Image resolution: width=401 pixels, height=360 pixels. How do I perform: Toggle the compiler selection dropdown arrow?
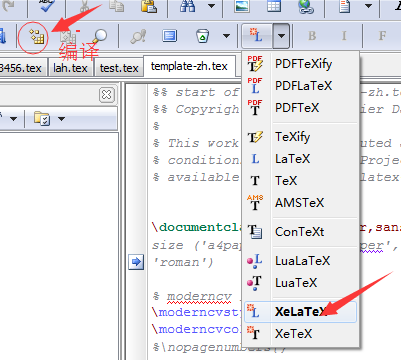coord(281,35)
